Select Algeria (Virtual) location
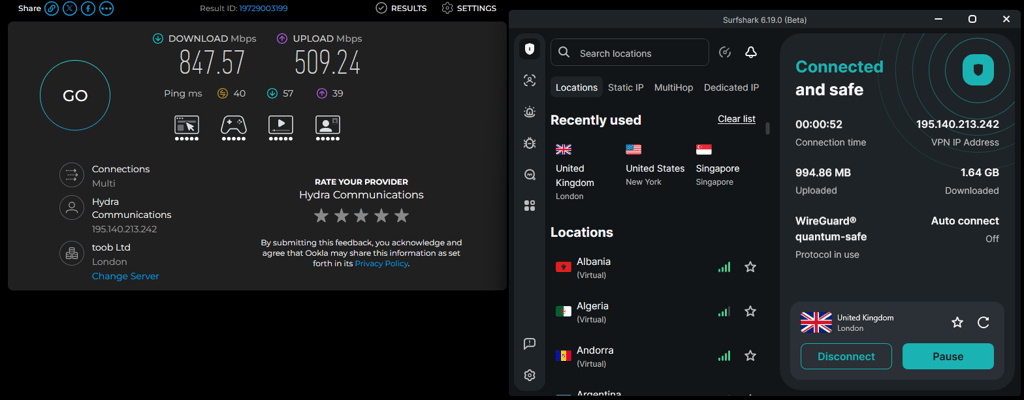The image size is (1024, 400). [656, 312]
